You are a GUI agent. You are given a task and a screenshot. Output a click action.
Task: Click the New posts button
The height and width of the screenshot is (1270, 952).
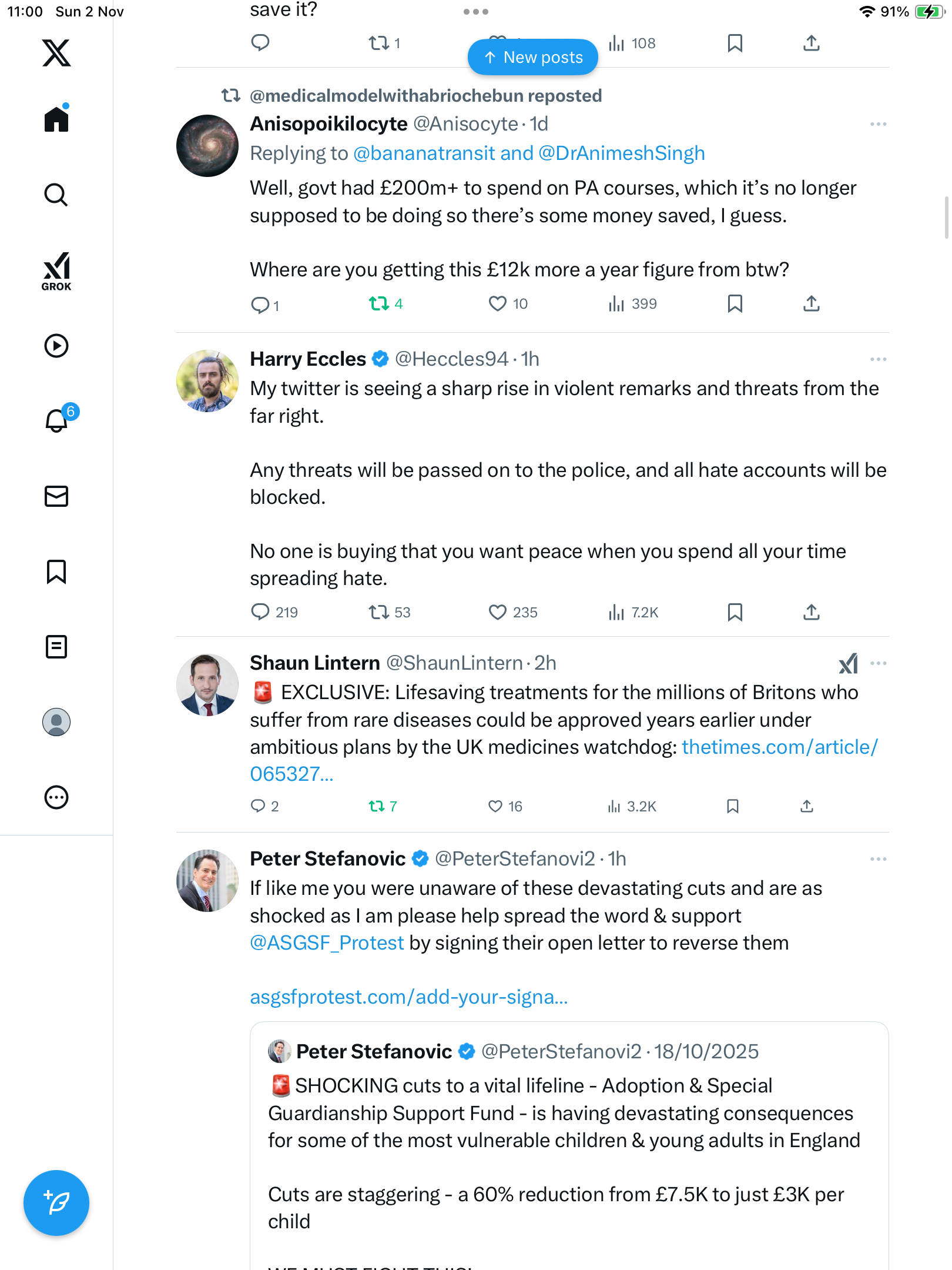(x=533, y=57)
